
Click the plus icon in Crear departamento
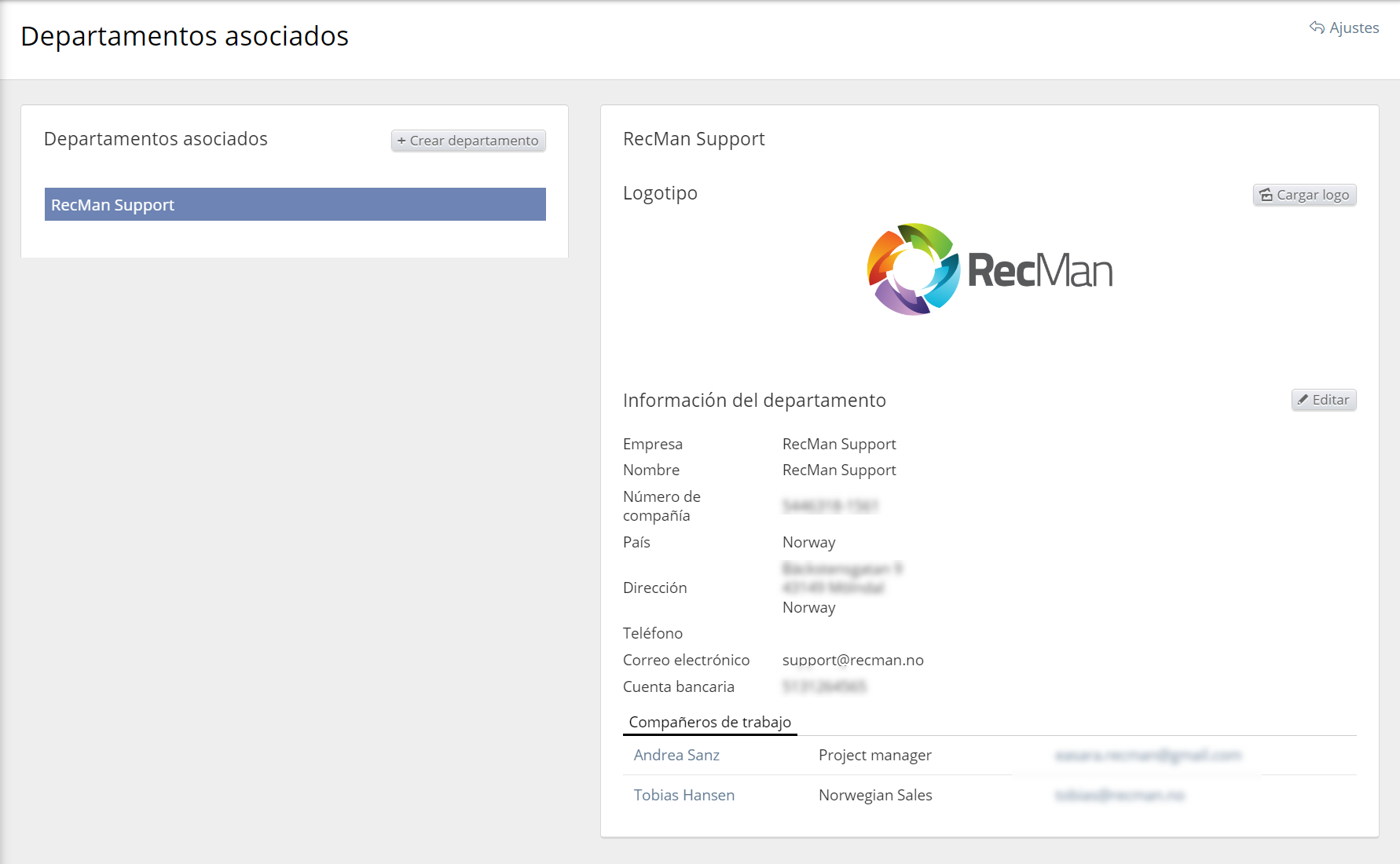click(401, 141)
